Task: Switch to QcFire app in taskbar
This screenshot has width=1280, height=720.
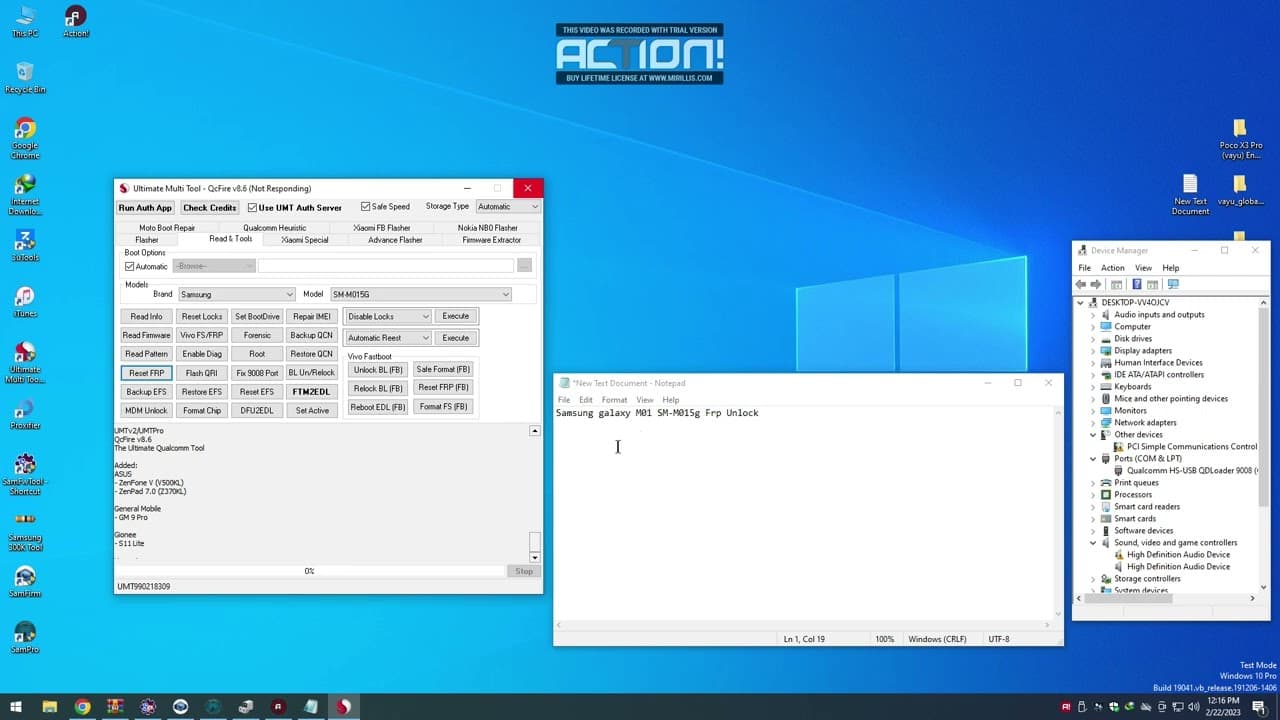Action: (x=344, y=707)
